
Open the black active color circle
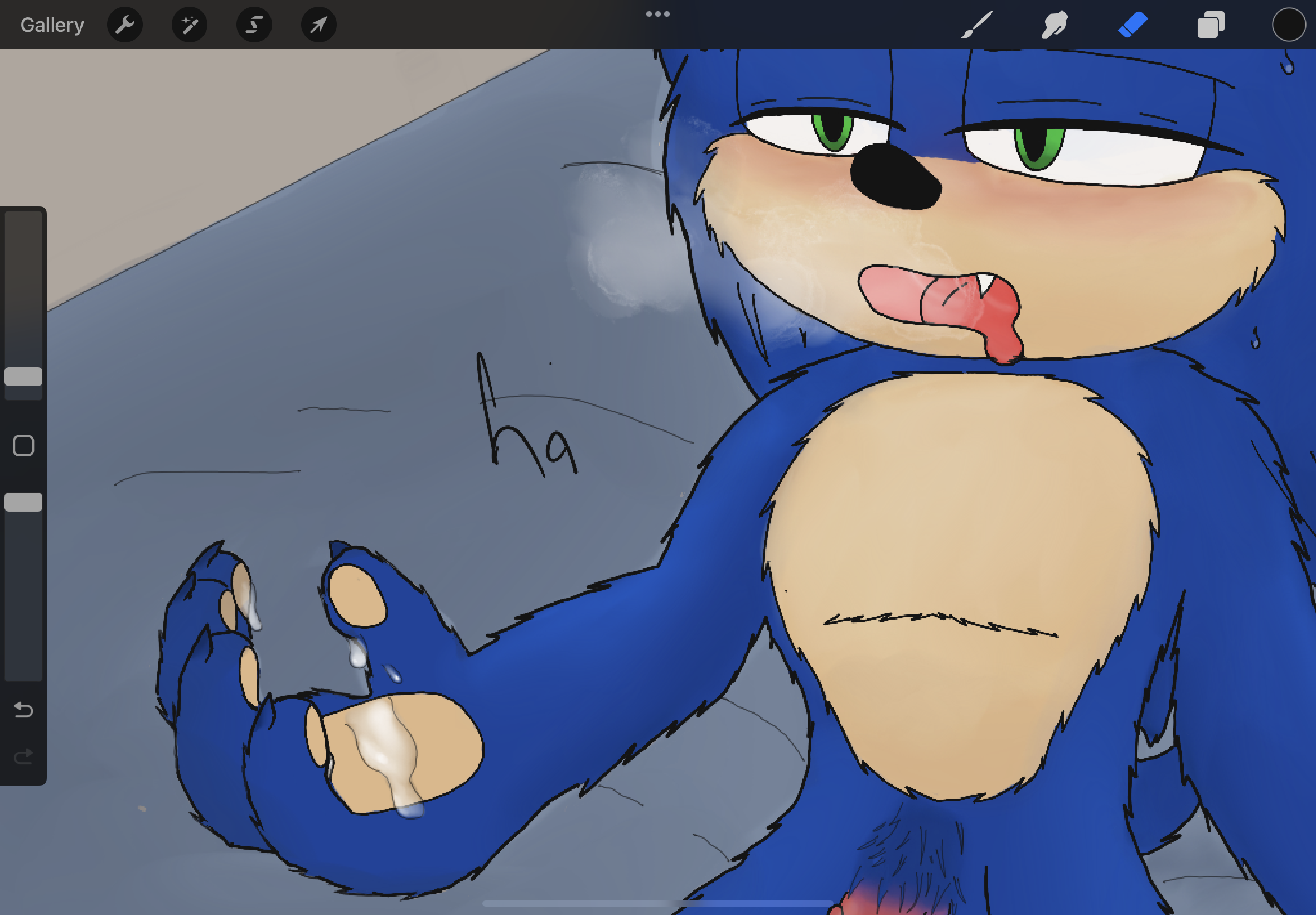coord(1289,25)
